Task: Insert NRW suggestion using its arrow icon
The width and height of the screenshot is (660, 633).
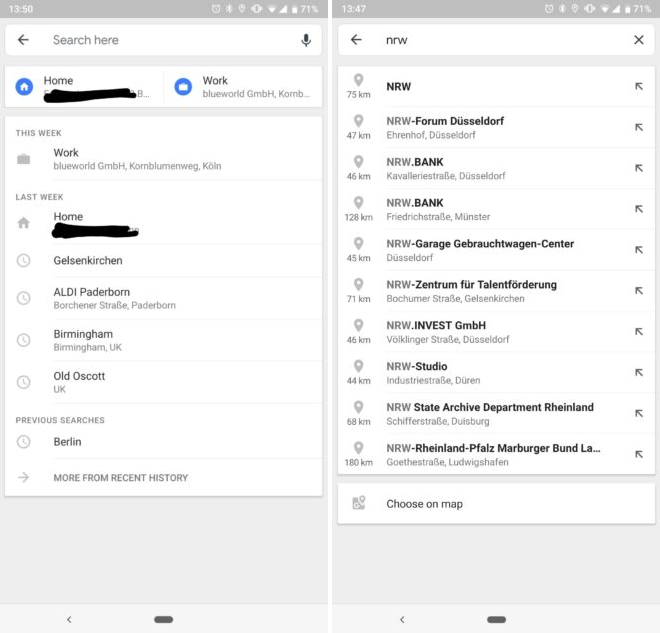Action: (x=639, y=86)
